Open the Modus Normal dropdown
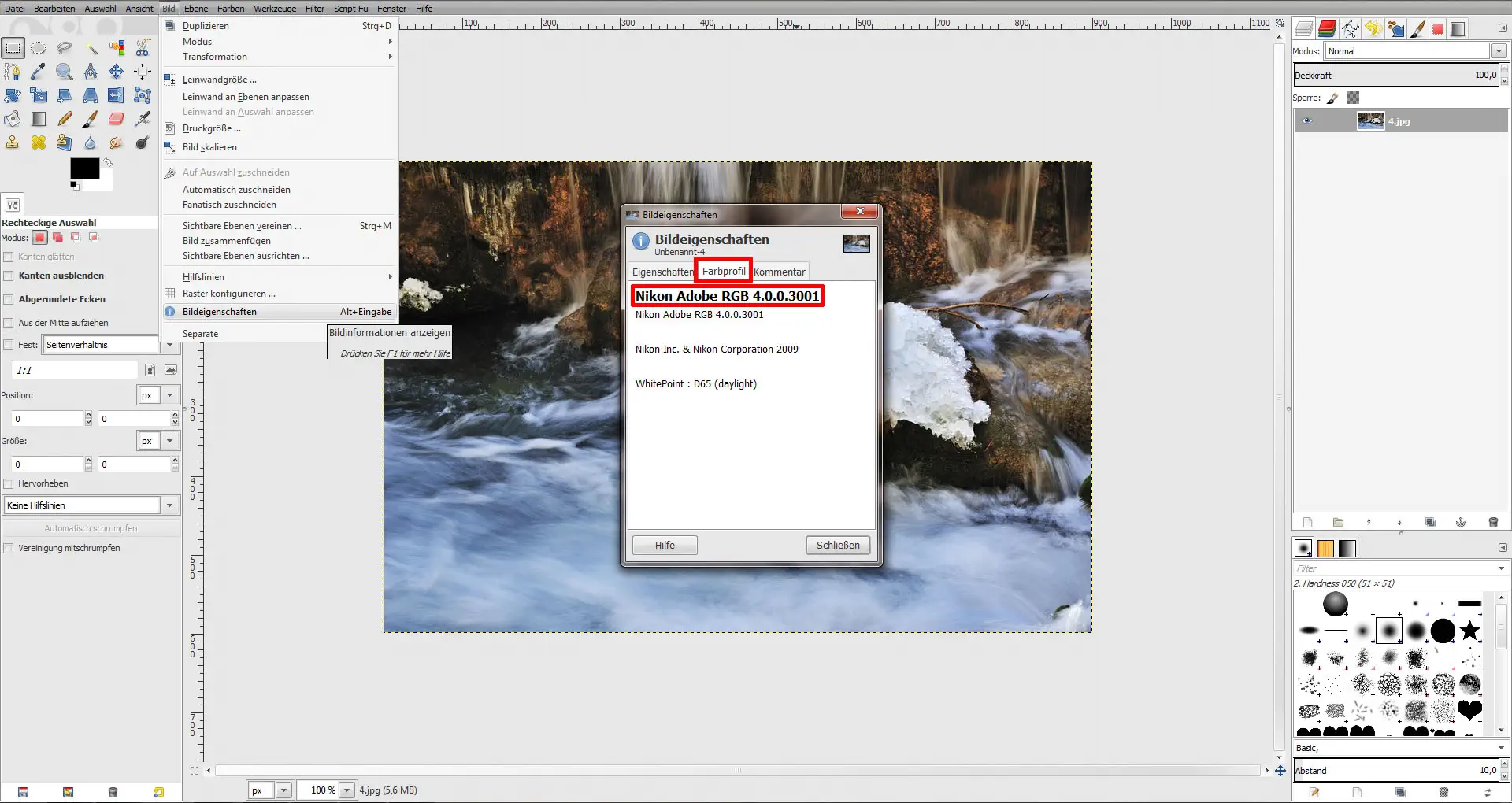Image resolution: width=1512 pixels, height=803 pixels. coord(1499,51)
